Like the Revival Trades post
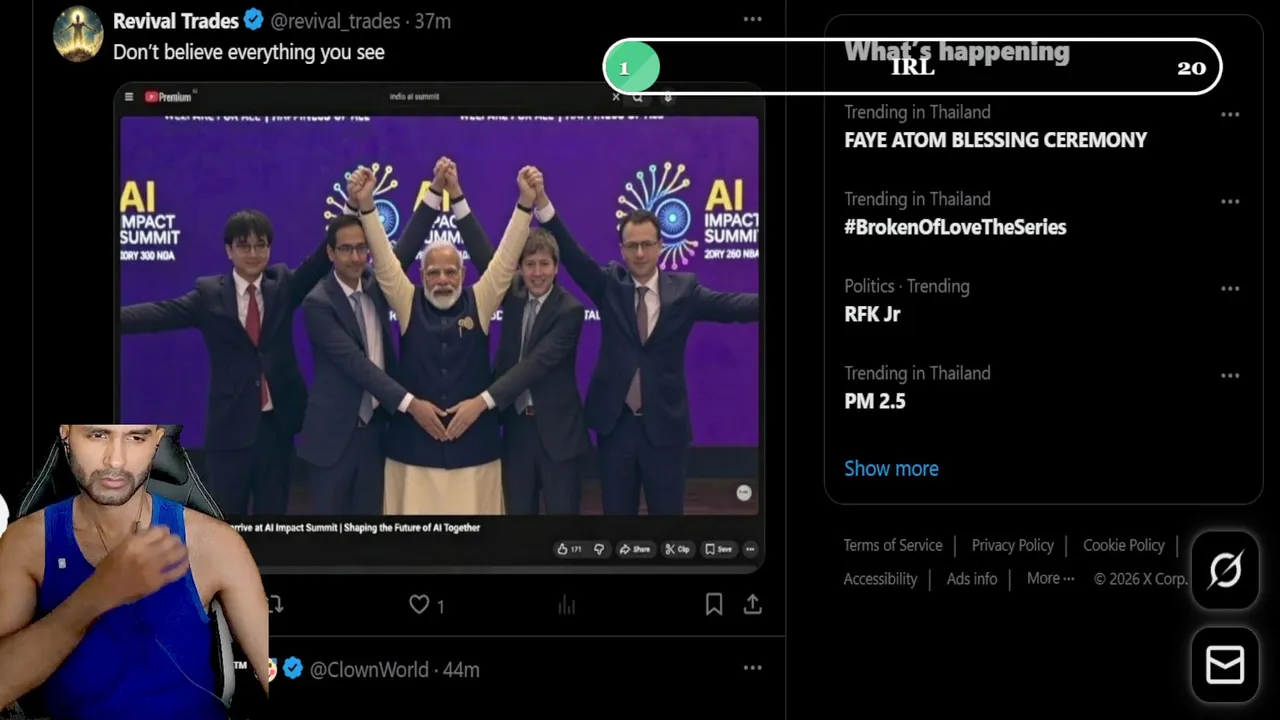The height and width of the screenshot is (720, 1280). click(x=420, y=605)
